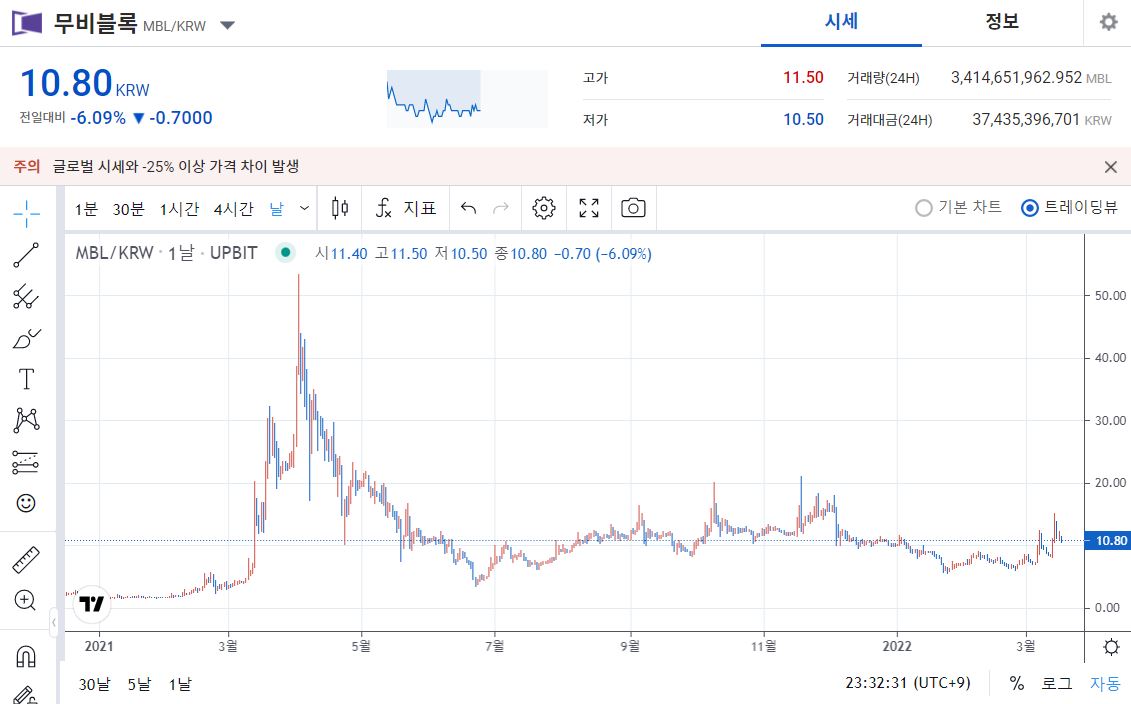This screenshot has height=704, width=1131.
Task: Click the 거래대금(24H) value 37,435,396,701
Action: click(1026, 119)
